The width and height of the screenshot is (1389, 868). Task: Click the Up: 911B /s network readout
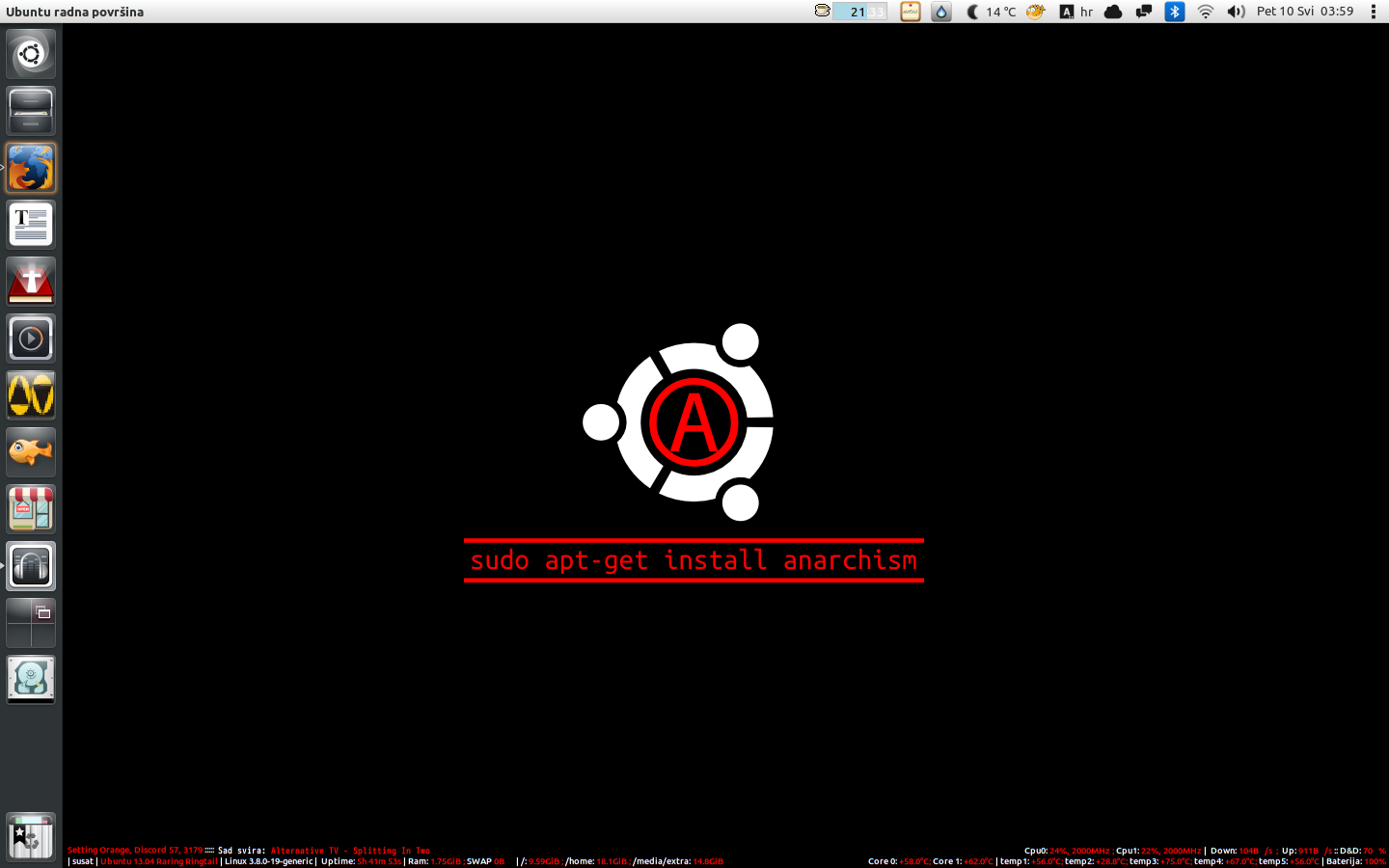click(1308, 851)
